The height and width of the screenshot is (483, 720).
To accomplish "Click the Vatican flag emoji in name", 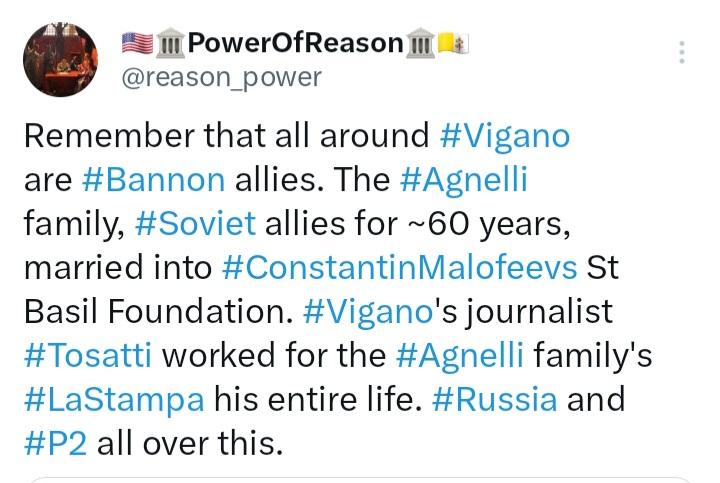I will [456, 43].
